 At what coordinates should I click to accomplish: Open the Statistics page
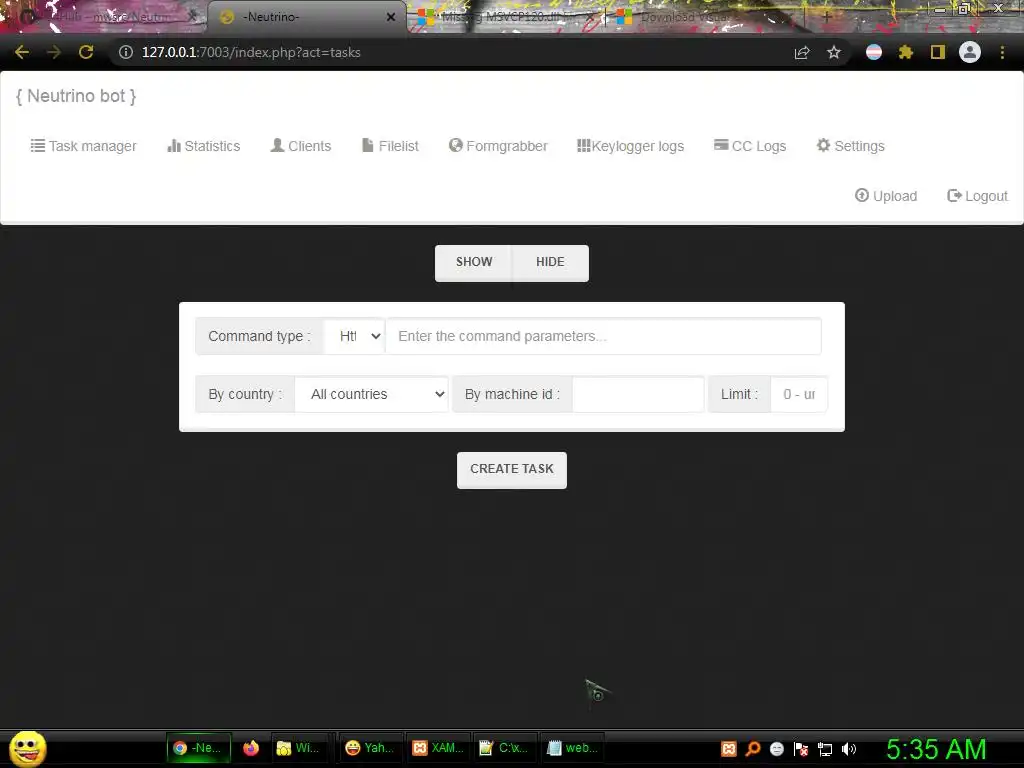click(x=204, y=146)
